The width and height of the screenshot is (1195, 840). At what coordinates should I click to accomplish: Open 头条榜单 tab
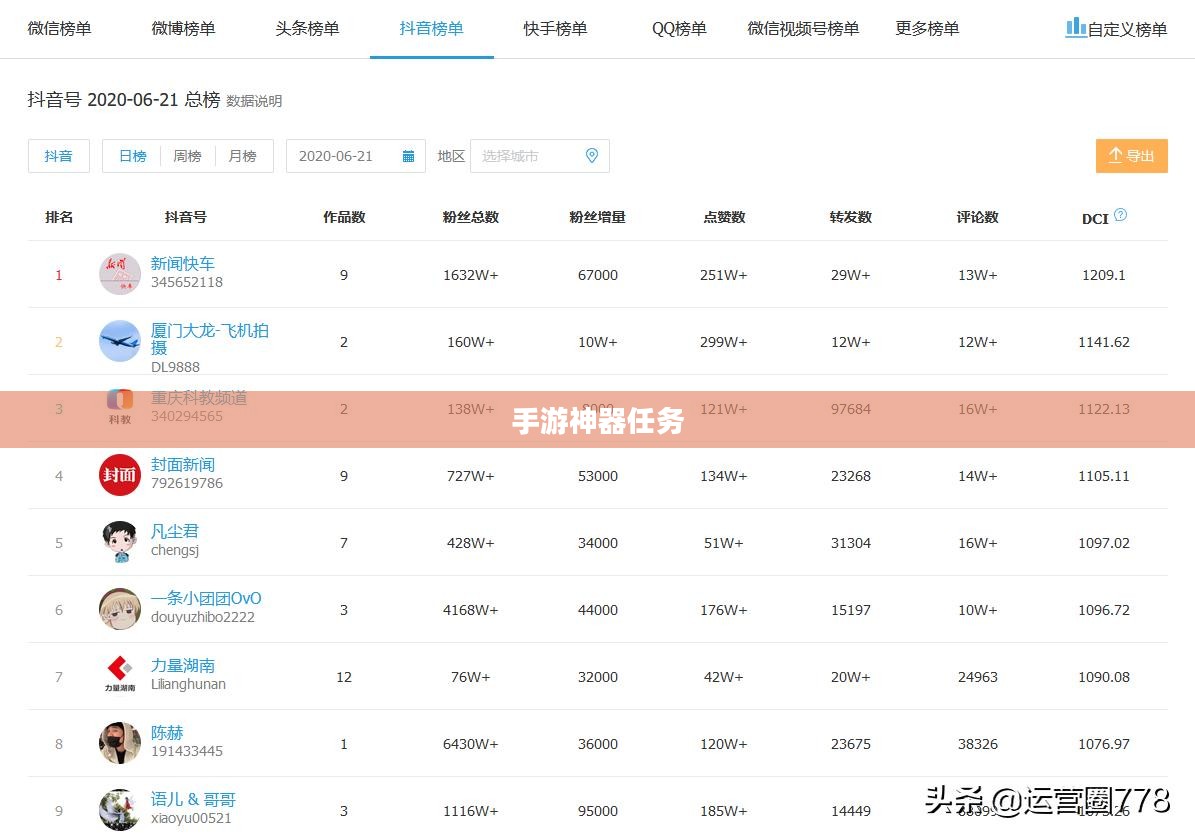(x=307, y=29)
